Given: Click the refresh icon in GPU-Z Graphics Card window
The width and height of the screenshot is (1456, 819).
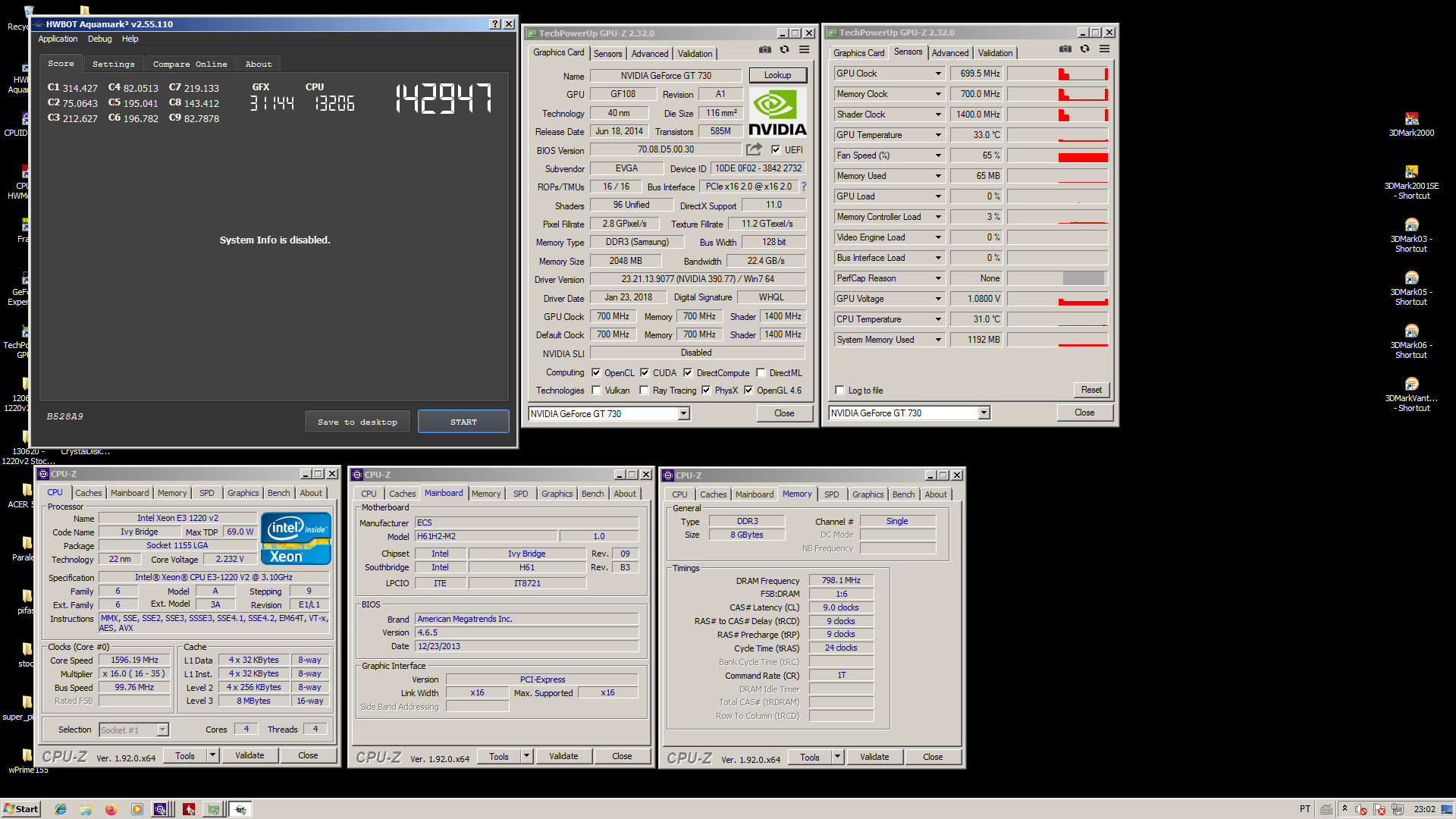Looking at the screenshot, I should 785,50.
